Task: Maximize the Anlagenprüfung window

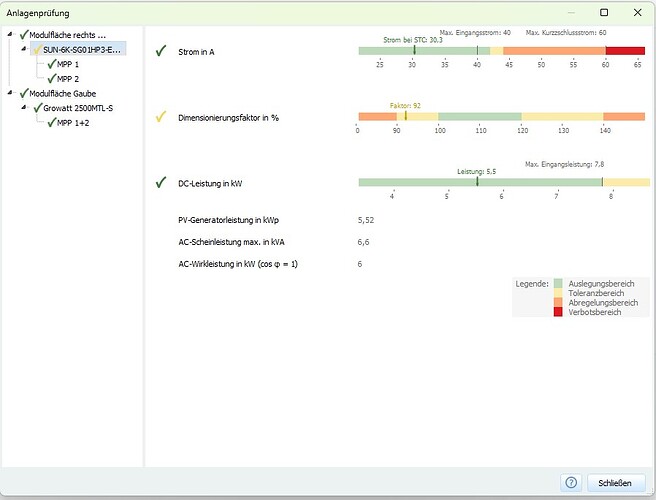Action: coord(604,13)
